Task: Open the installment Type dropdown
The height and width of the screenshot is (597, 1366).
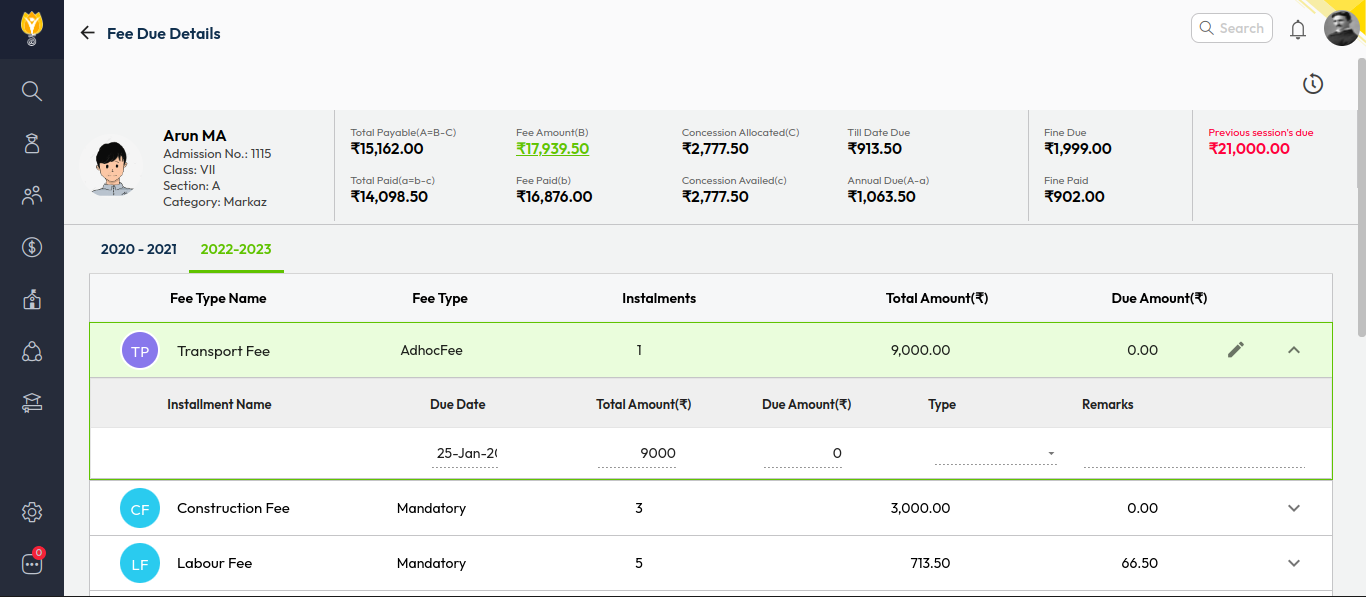Action: point(995,454)
